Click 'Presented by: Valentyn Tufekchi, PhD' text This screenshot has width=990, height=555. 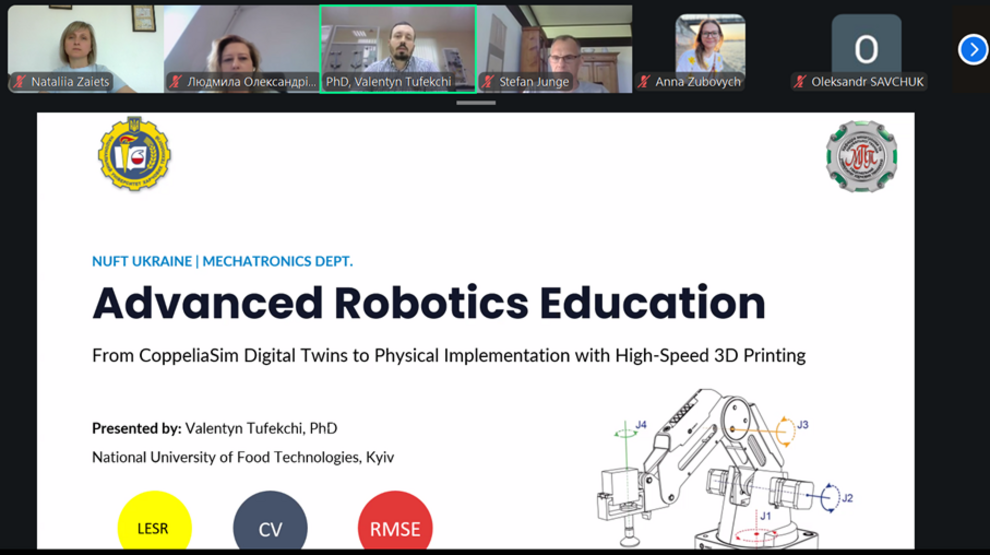[x=215, y=428]
